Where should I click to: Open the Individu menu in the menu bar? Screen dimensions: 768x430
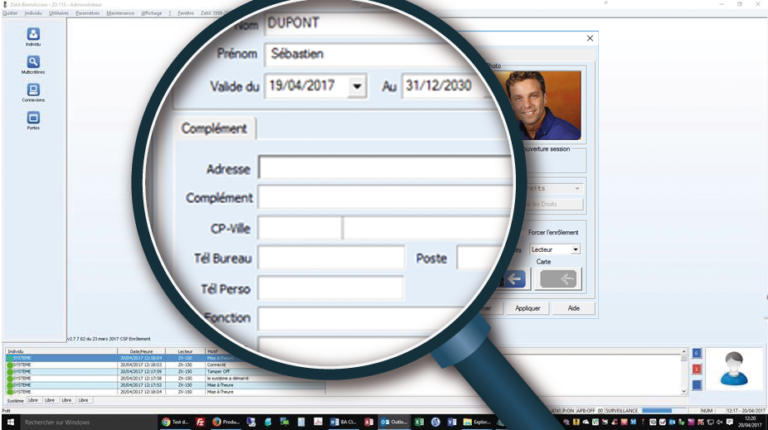click(x=33, y=13)
